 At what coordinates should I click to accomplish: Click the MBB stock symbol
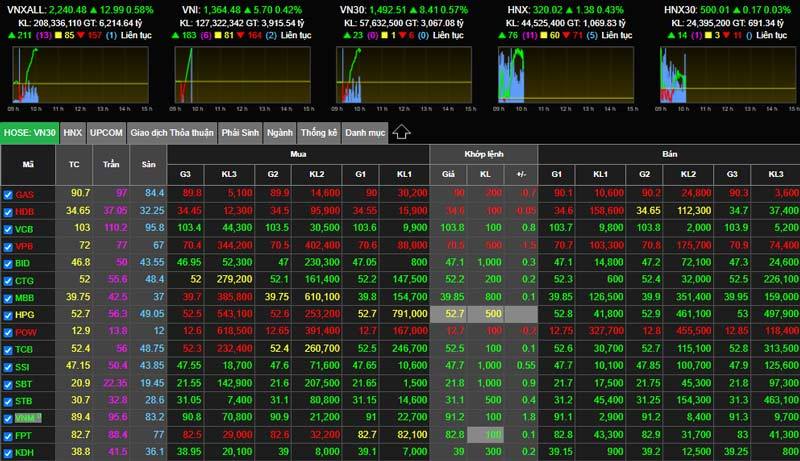(26, 298)
